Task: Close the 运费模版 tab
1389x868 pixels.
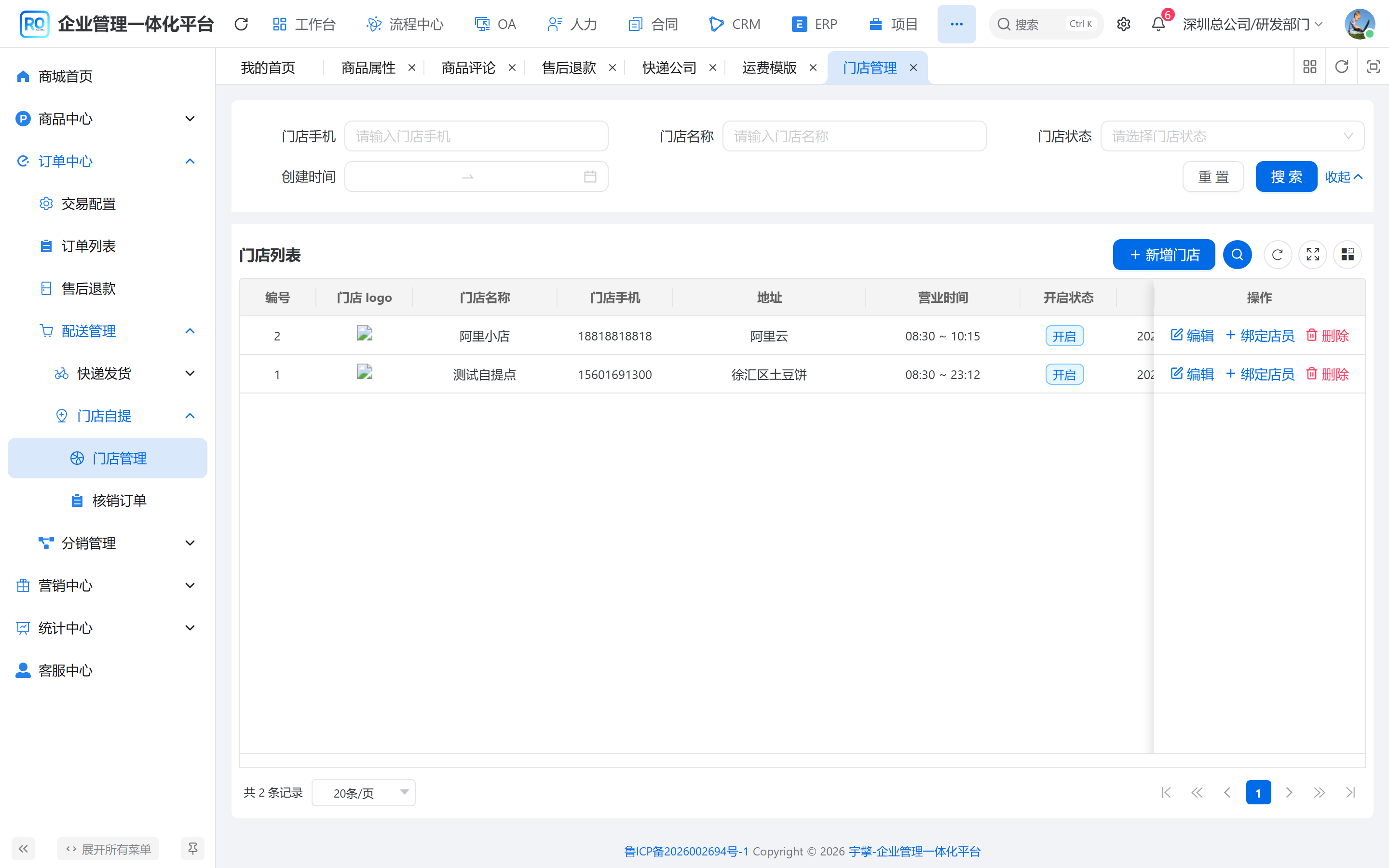Action: click(x=813, y=68)
